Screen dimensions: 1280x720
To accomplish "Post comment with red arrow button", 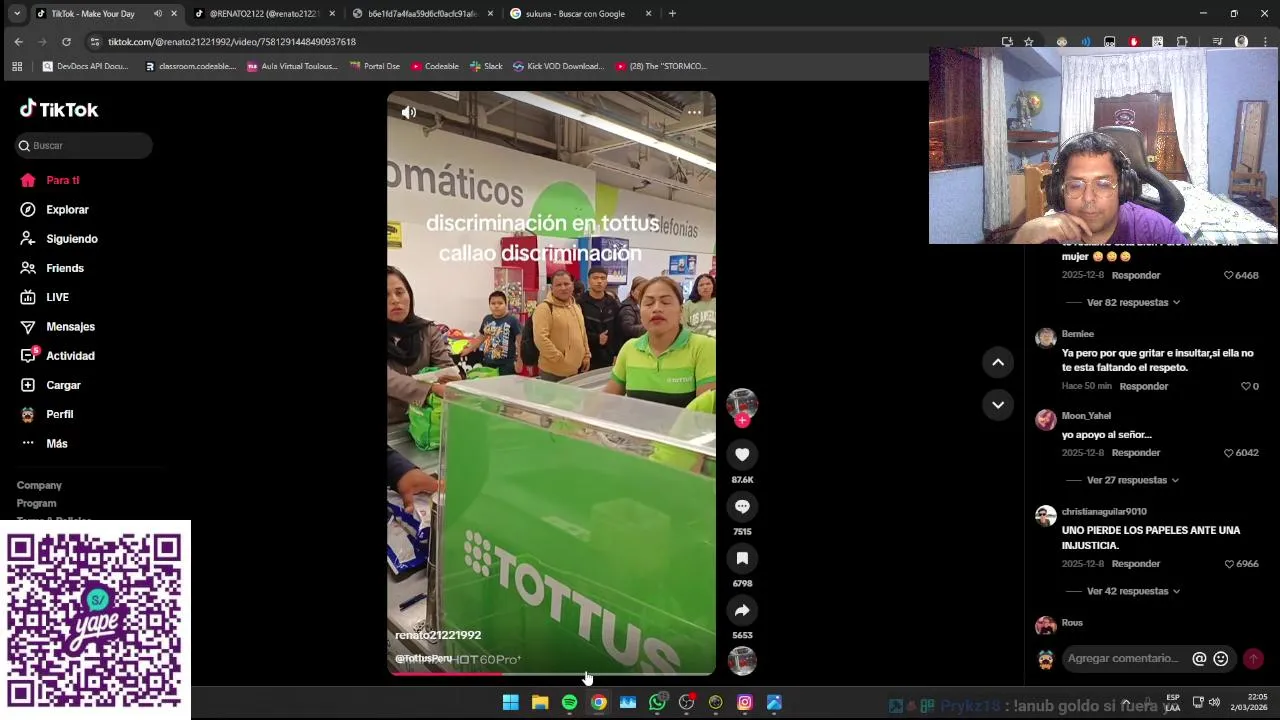I will pyautogui.click(x=1253, y=659).
